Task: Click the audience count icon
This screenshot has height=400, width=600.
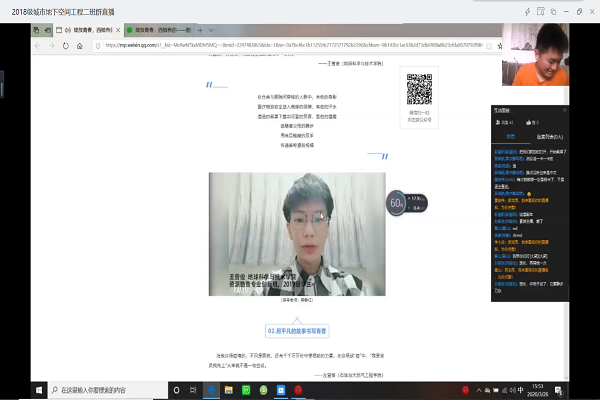Action: pyautogui.click(x=498, y=122)
